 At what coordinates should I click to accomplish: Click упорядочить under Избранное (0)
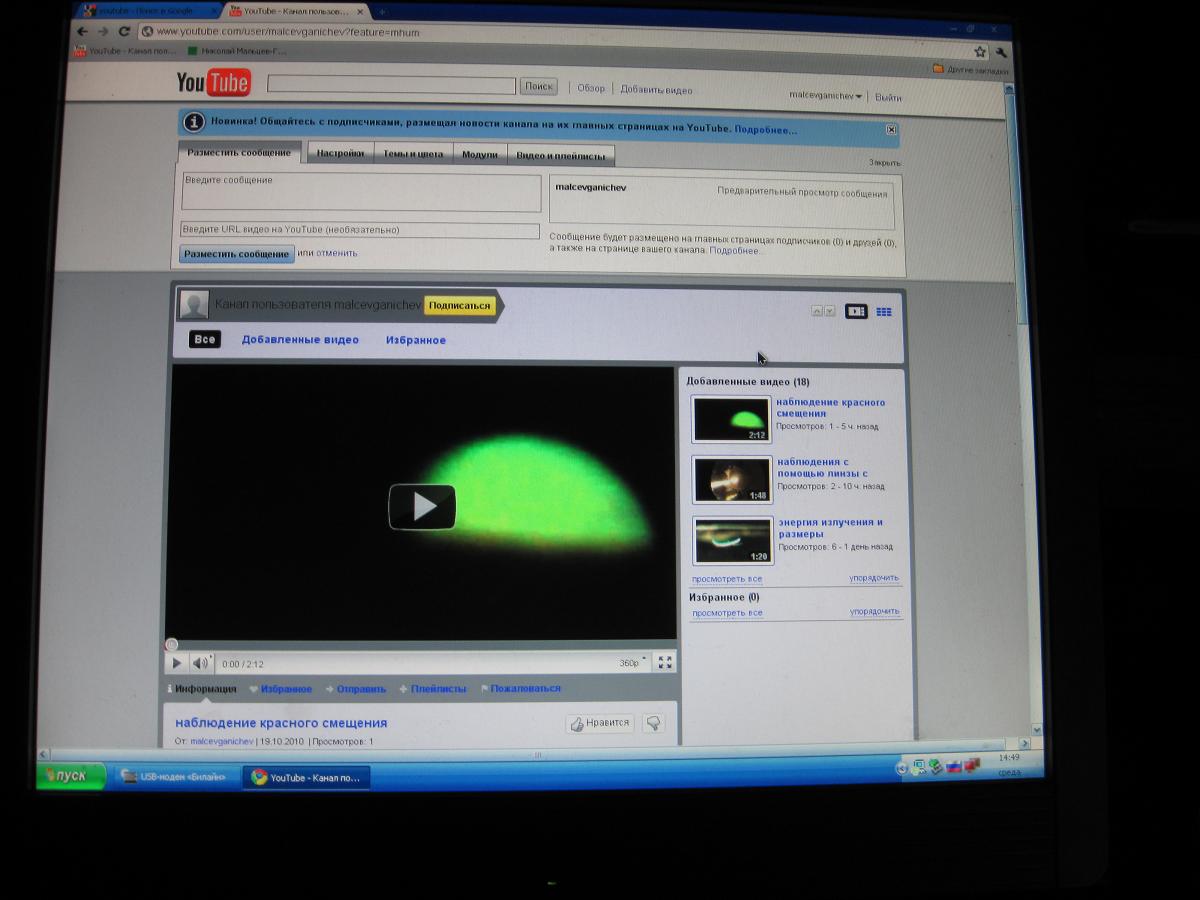[874, 612]
